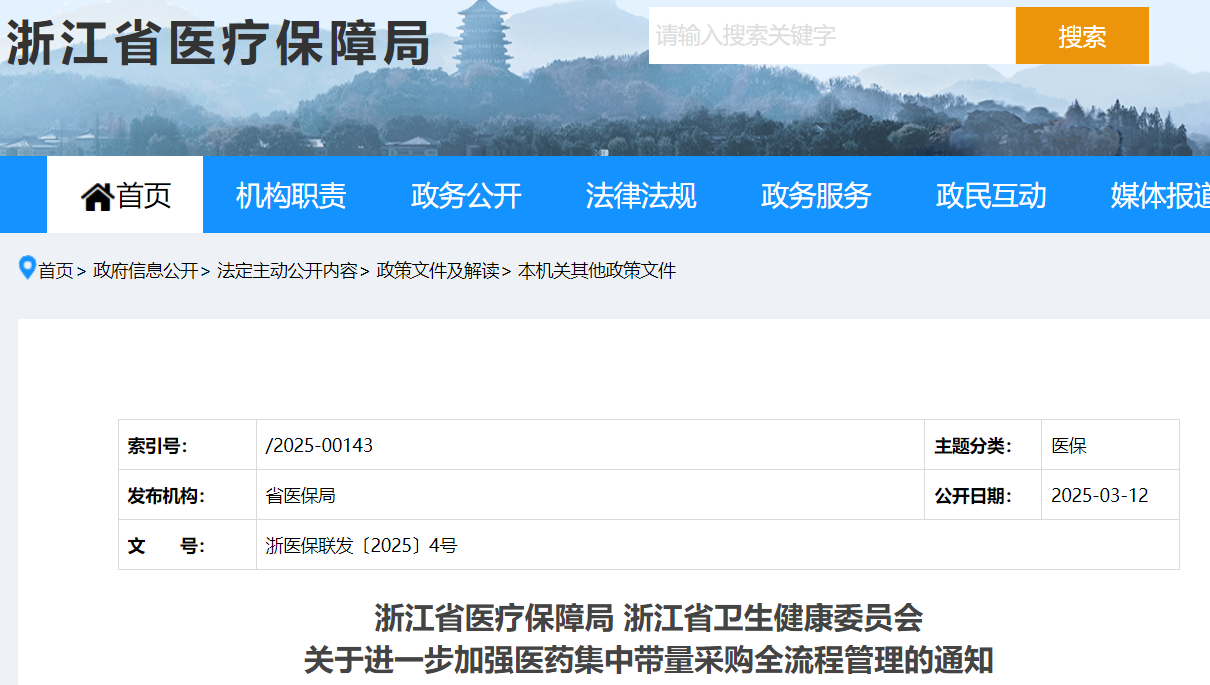Image resolution: width=1210 pixels, height=685 pixels.
Task: Click the 浙江省医疗保障局 site title
Action: [x=219, y=43]
